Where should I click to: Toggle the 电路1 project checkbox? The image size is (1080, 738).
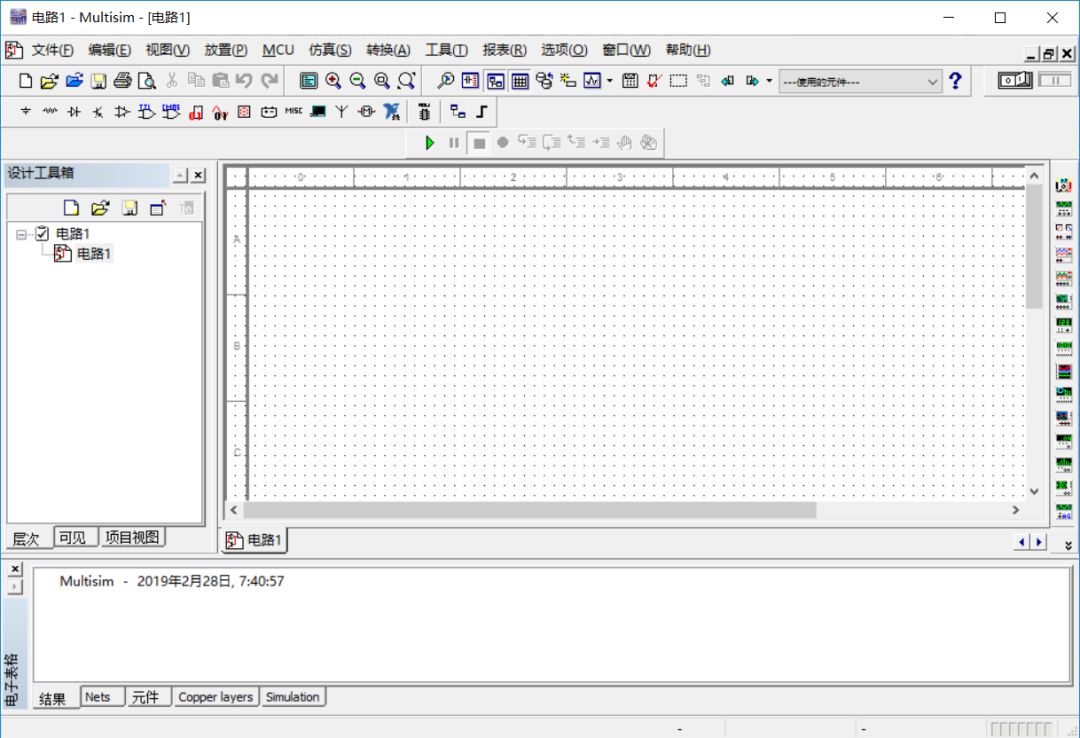(42, 233)
